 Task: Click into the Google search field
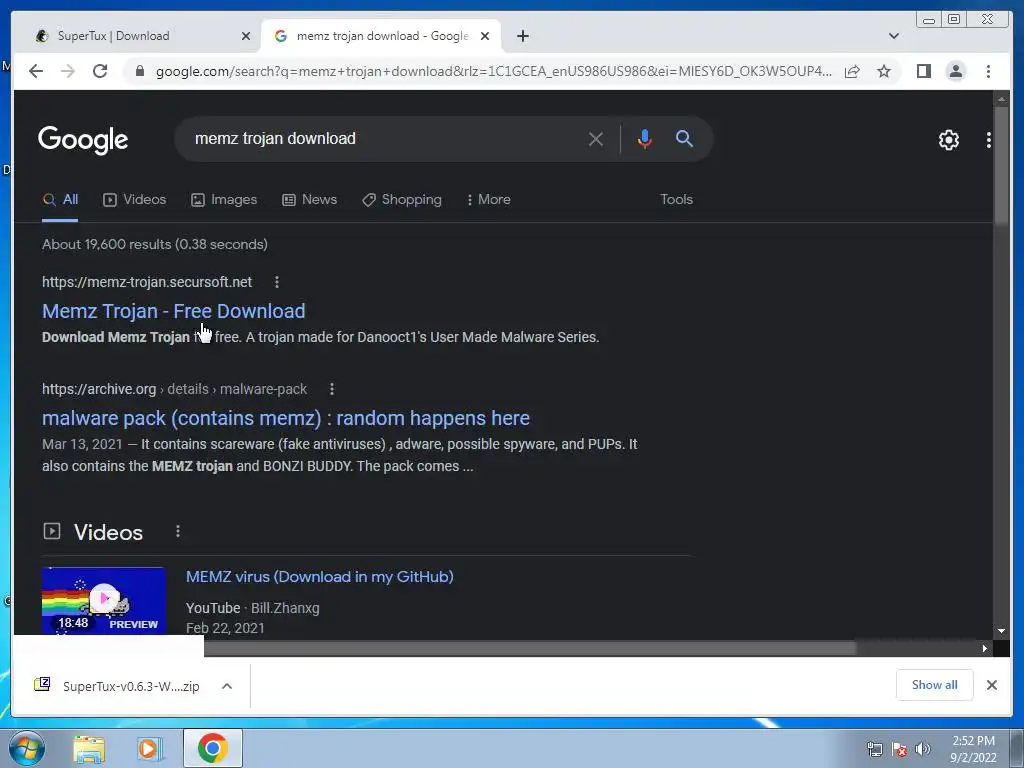tap(385, 139)
